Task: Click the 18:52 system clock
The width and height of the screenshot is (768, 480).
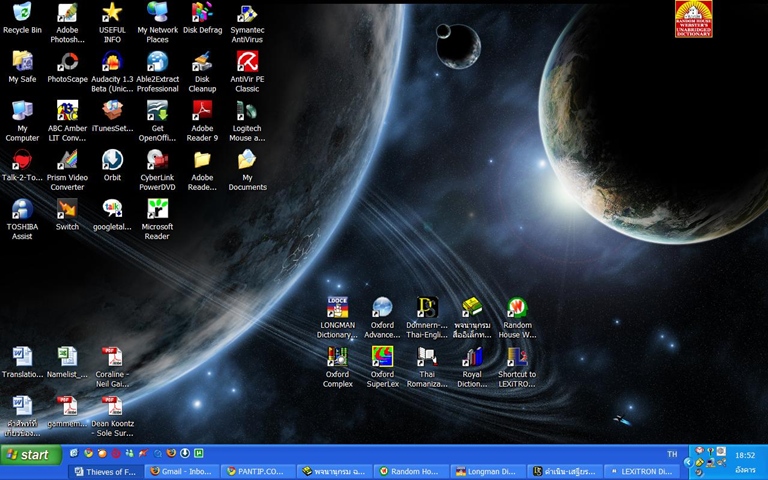Action: click(x=744, y=455)
